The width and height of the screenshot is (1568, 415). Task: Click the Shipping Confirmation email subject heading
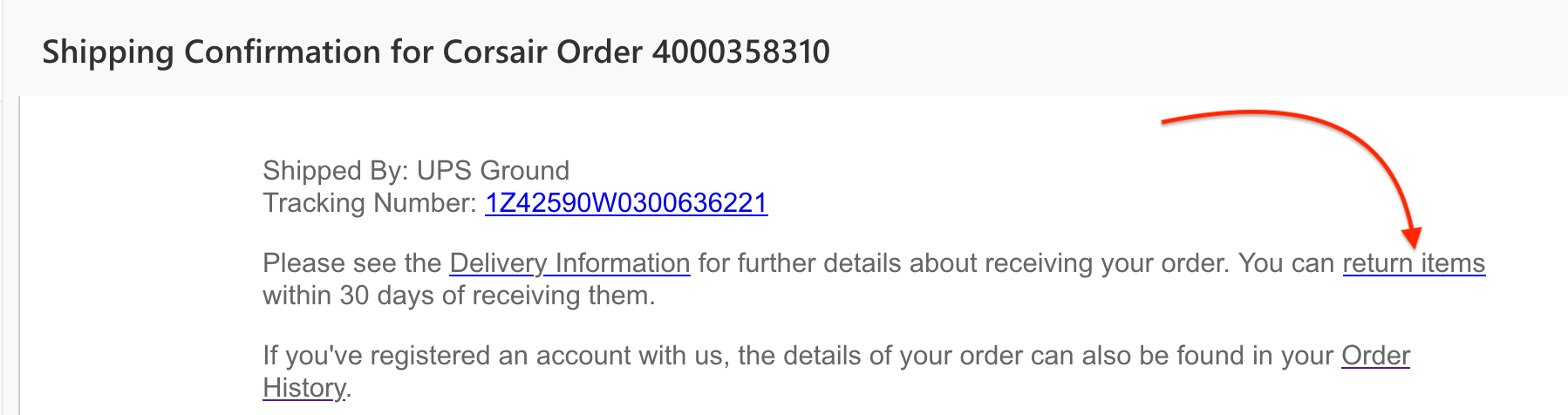tap(436, 52)
